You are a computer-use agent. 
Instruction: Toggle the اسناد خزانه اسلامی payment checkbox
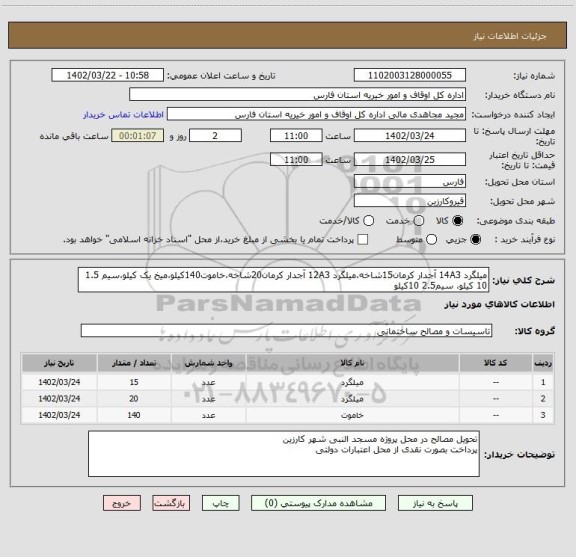coord(363,240)
